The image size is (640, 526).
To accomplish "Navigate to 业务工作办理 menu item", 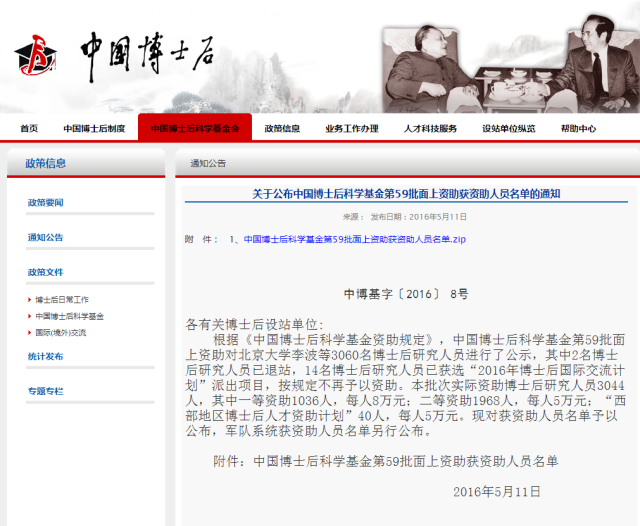I will pyautogui.click(x=351, y=128).
